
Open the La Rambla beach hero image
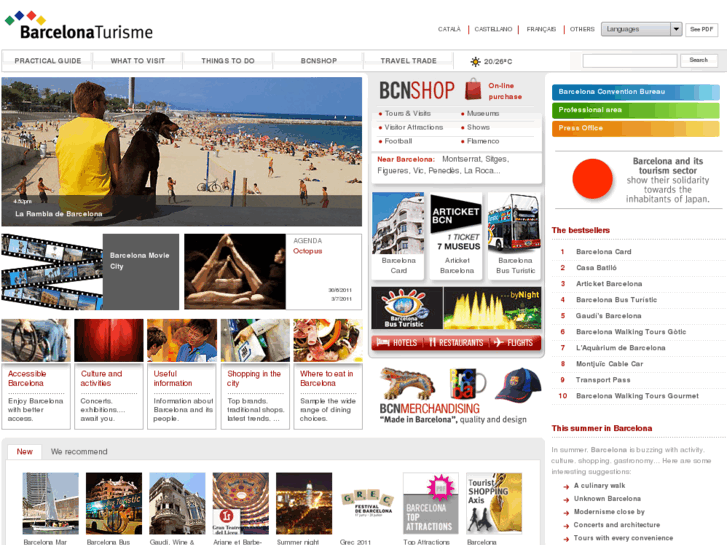tap(182, 152)
